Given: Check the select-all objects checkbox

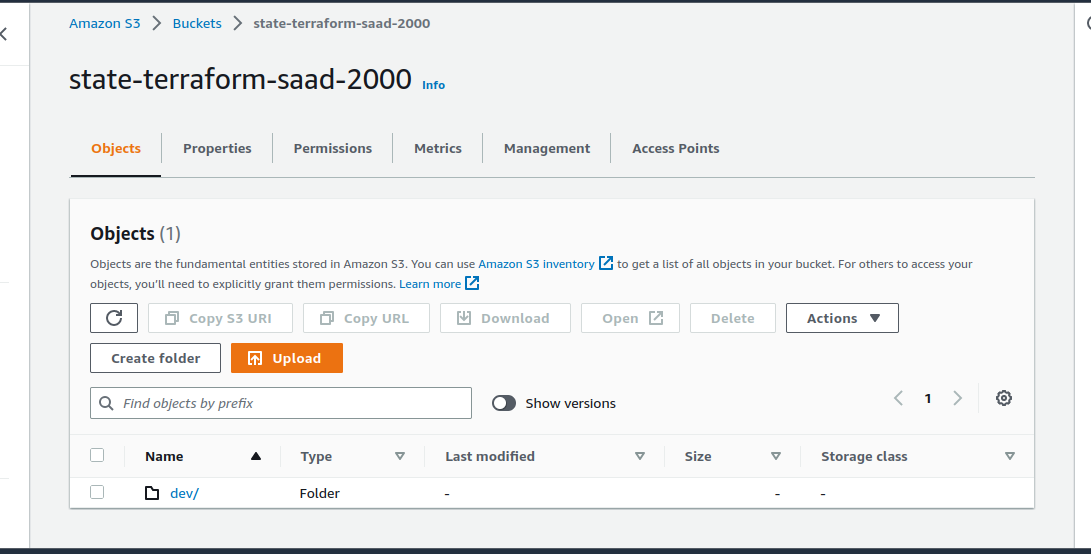Looking at the screenshot, I should (97, 455).
